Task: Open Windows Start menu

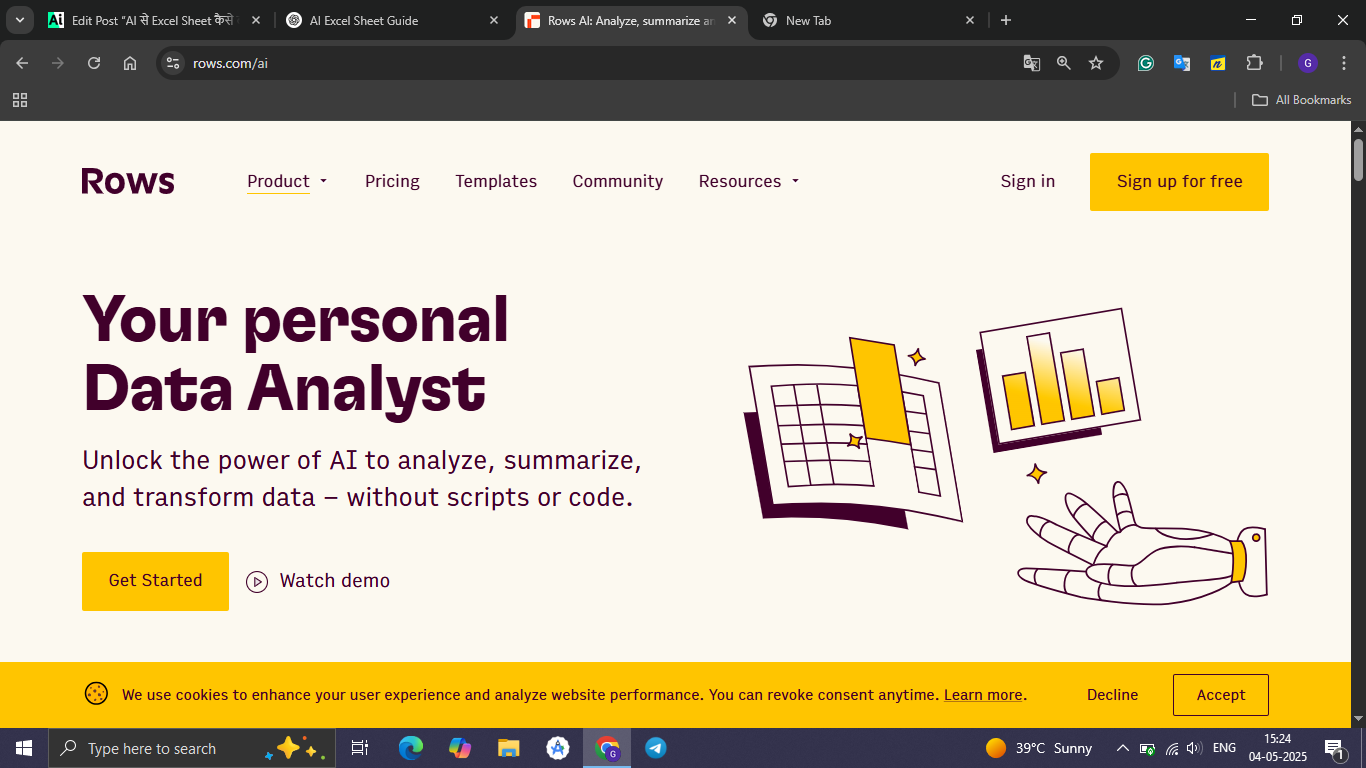Action: pos(23,748)
